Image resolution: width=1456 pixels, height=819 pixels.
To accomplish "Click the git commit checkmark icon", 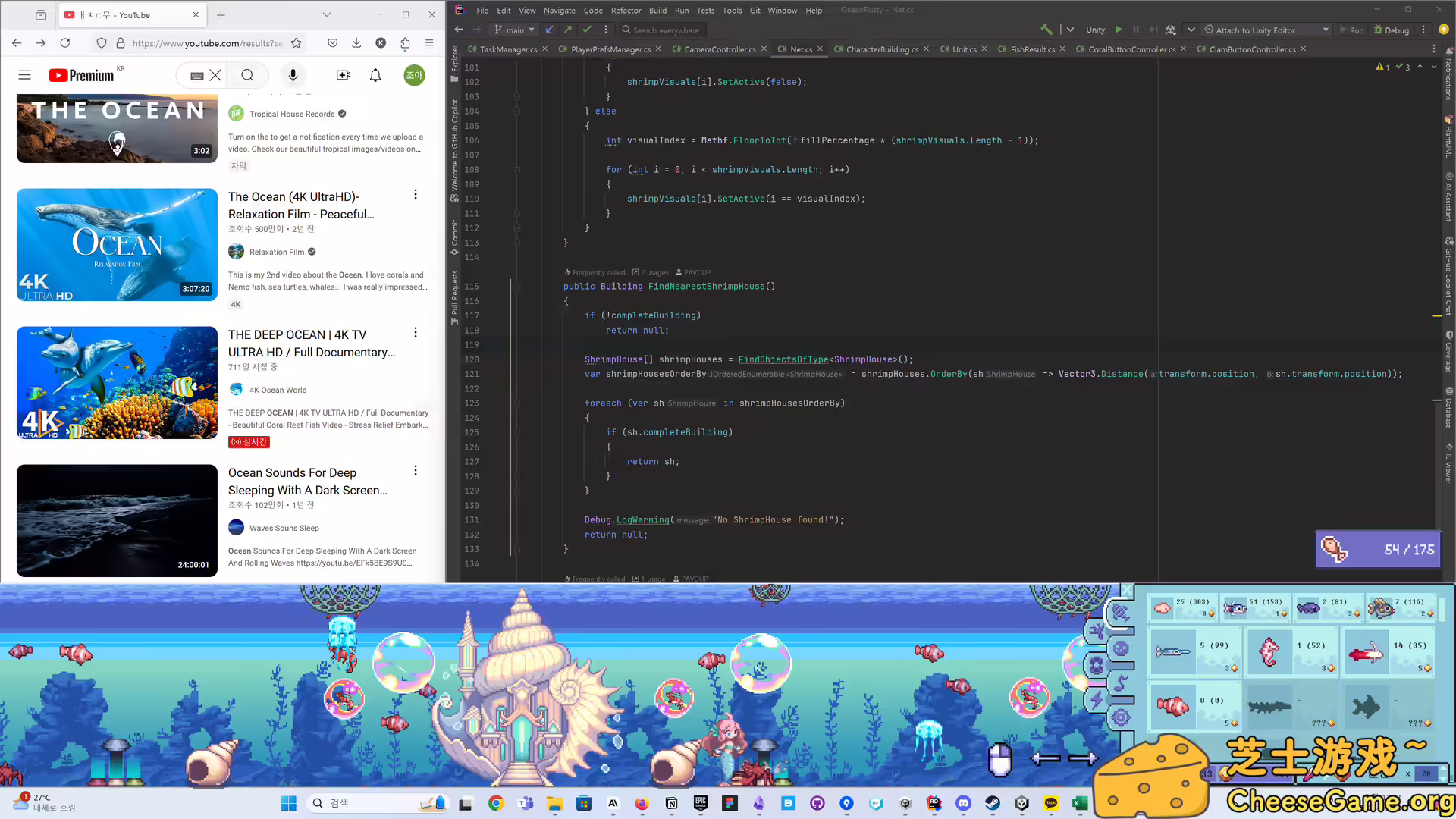I will point(586,30).
